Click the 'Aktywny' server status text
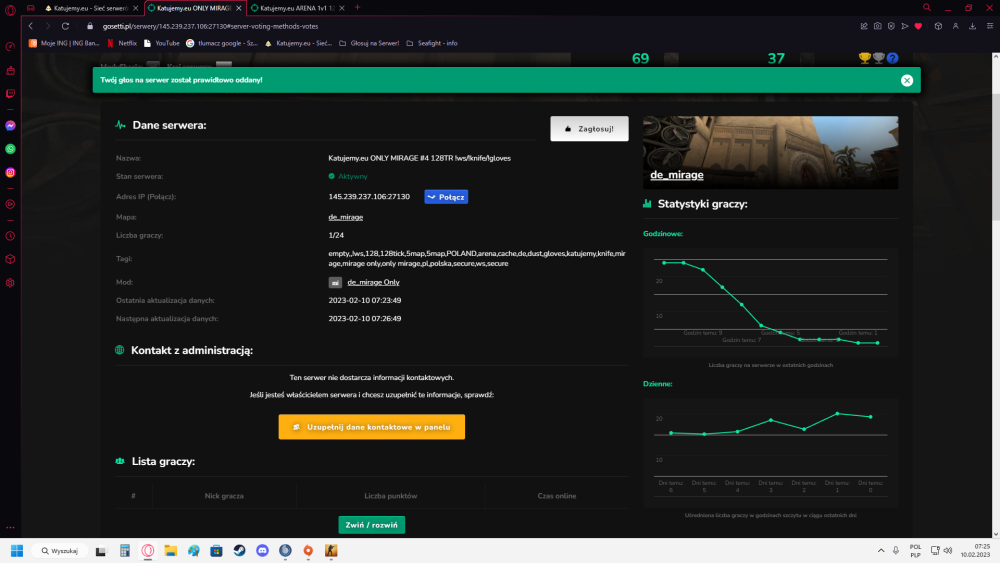 coord(353,177)
